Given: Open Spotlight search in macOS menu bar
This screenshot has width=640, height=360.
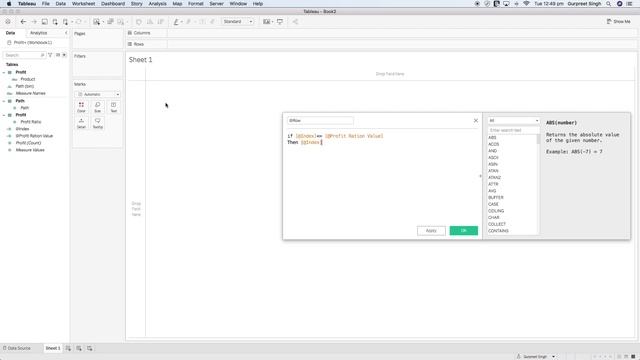Looking at the screenshot, I should click(x=608, y=4).
